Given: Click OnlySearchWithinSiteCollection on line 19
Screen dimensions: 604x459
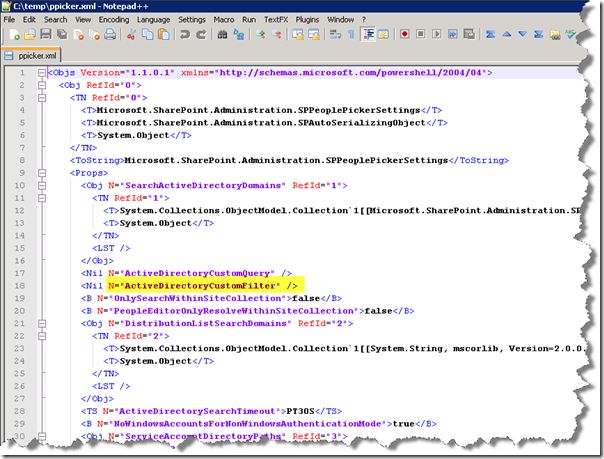Looking at the screenshot, I should point(198,298).
